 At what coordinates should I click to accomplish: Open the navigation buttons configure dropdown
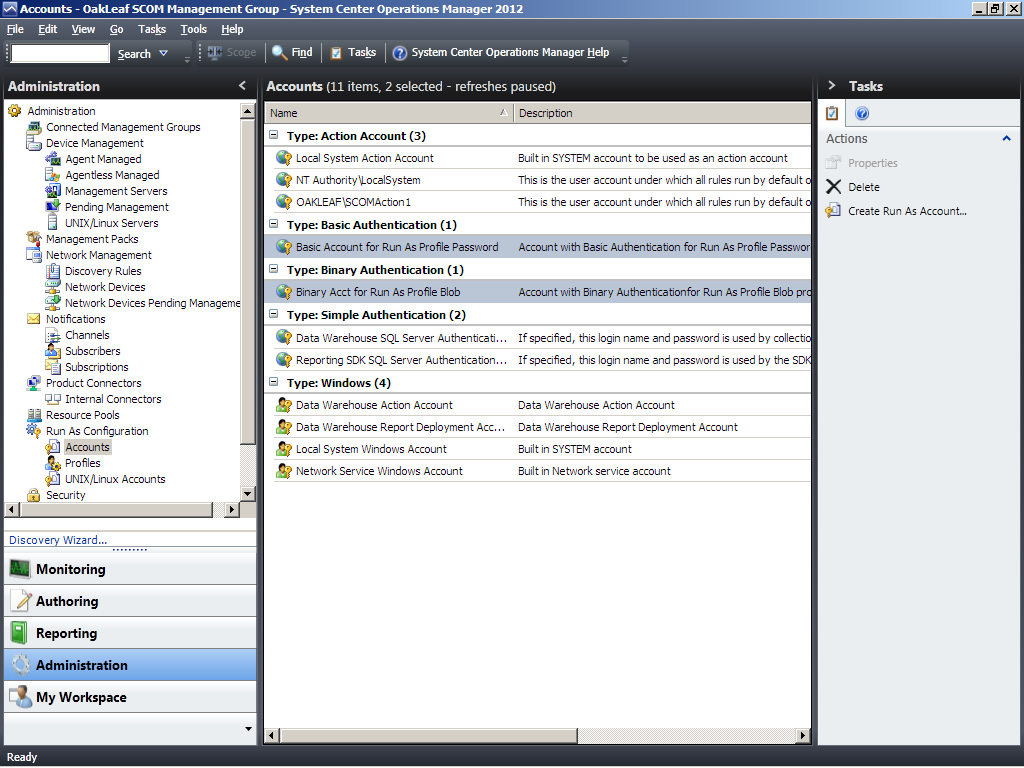click(x=248, y=729)
